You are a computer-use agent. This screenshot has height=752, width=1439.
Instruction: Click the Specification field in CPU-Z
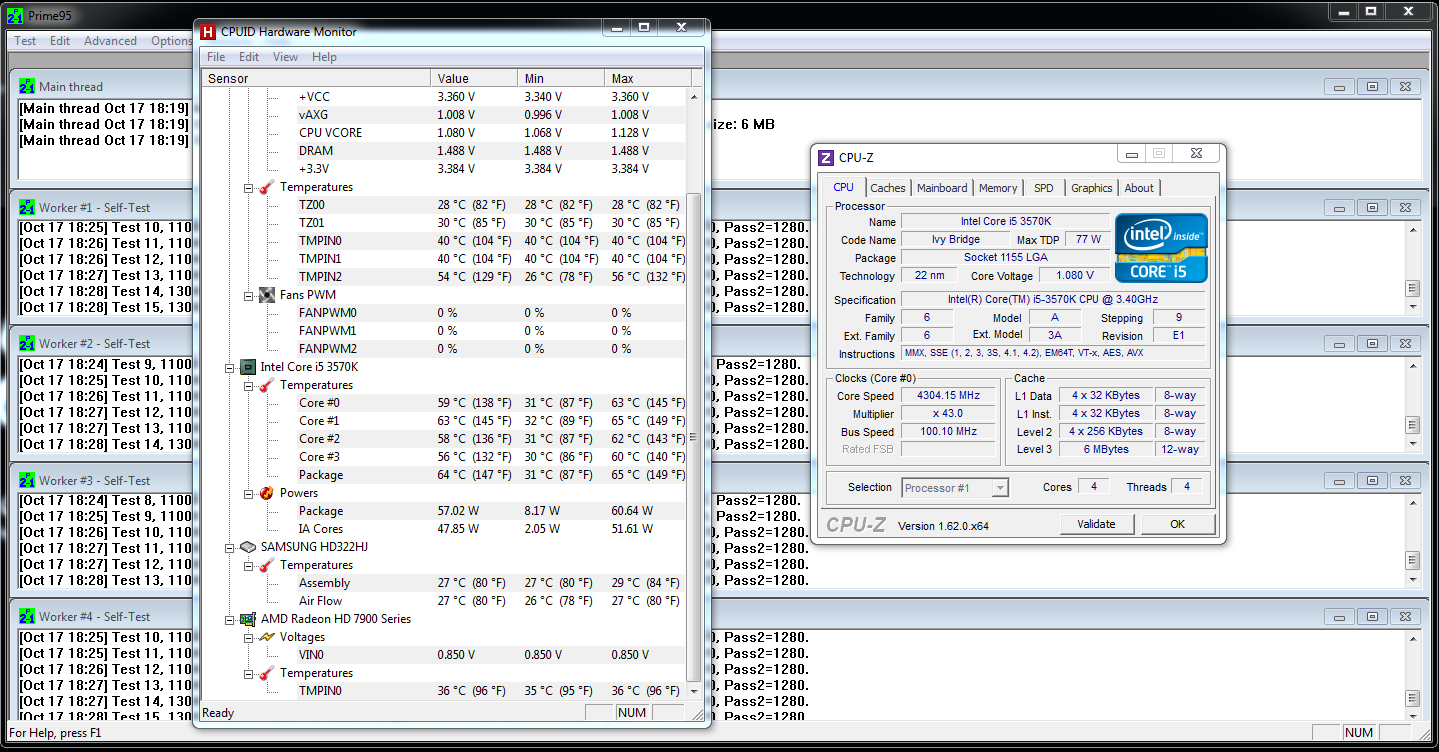1054,300
